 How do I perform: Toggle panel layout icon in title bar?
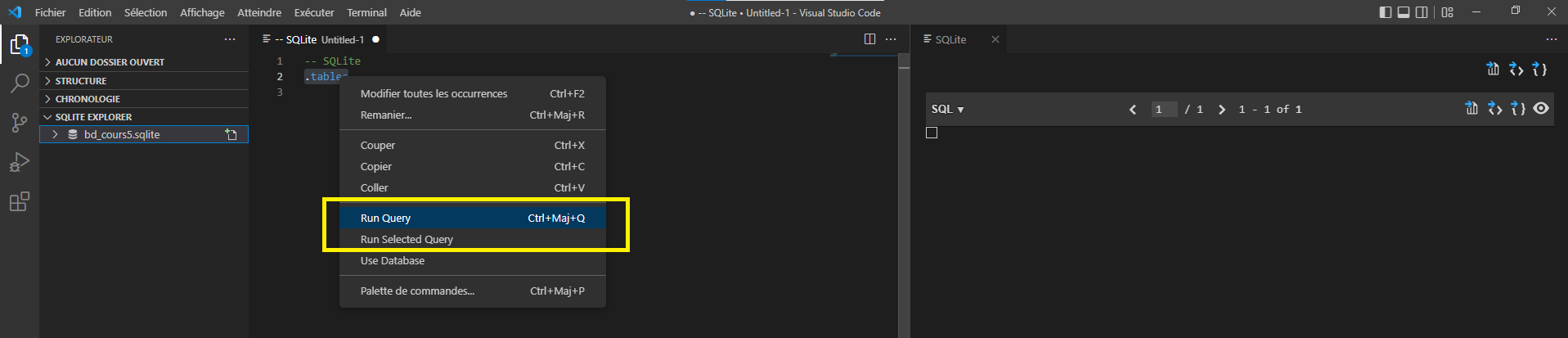(x=1403, y=12)
